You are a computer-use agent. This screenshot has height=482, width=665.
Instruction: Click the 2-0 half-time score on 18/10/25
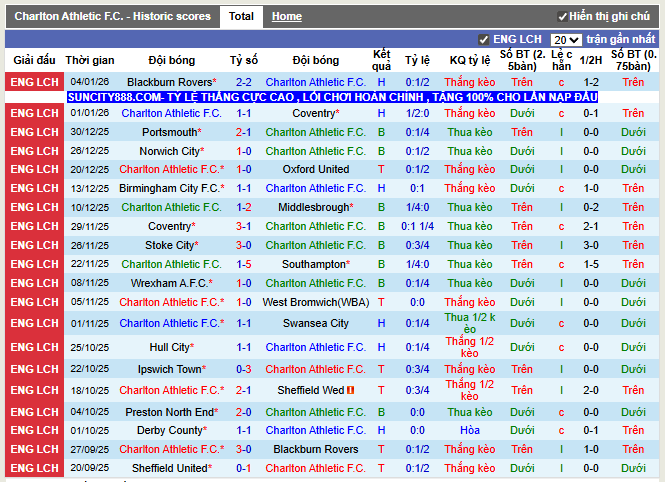pos(590,390)
